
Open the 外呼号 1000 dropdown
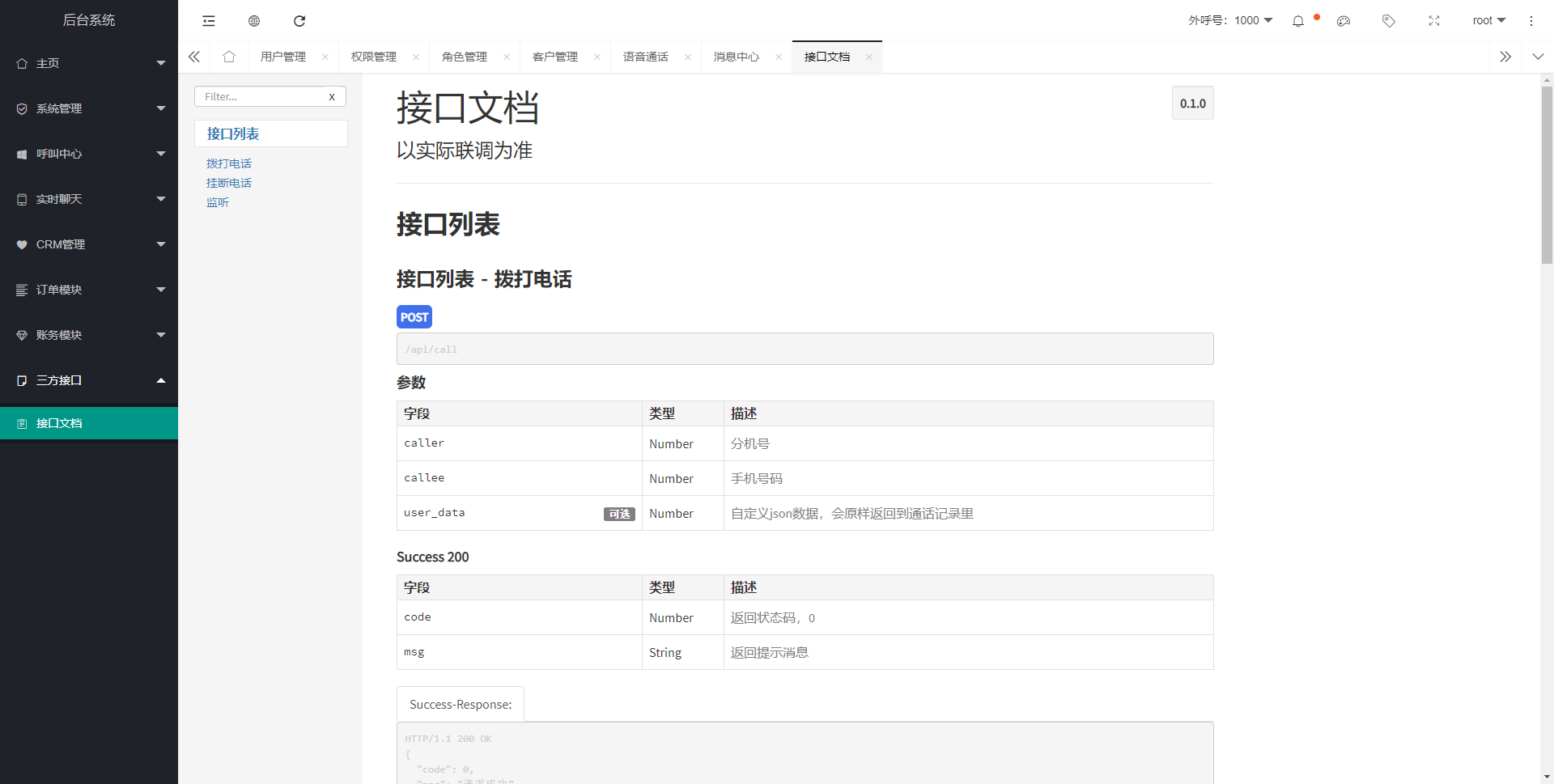pyautogui.click(x=1230, y=21)
